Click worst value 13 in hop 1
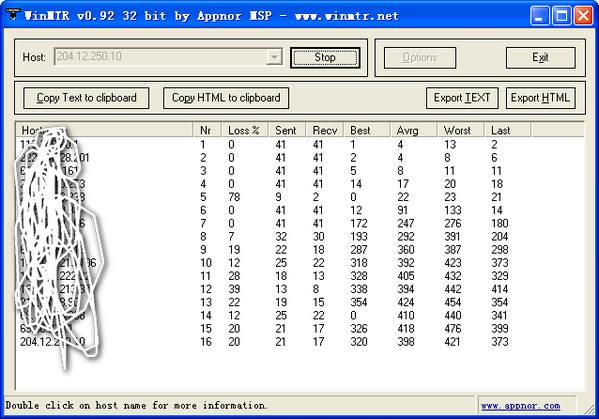This screenshot has height=419, width=599. click(450, 144)
